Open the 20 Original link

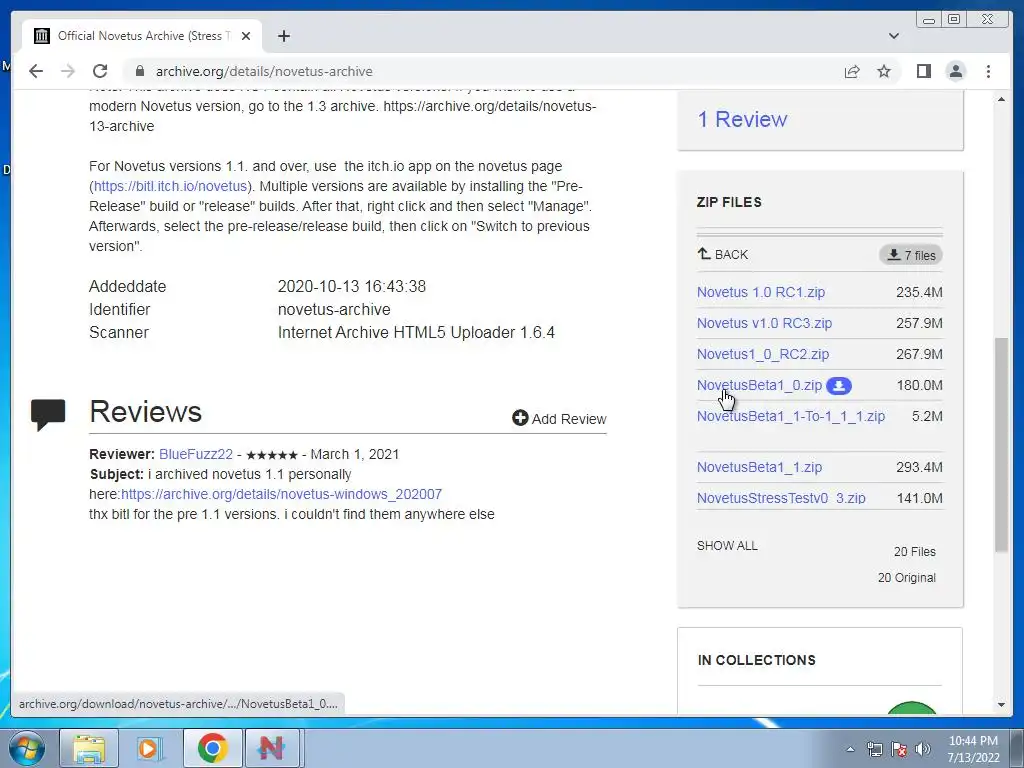tap(906, 578)
